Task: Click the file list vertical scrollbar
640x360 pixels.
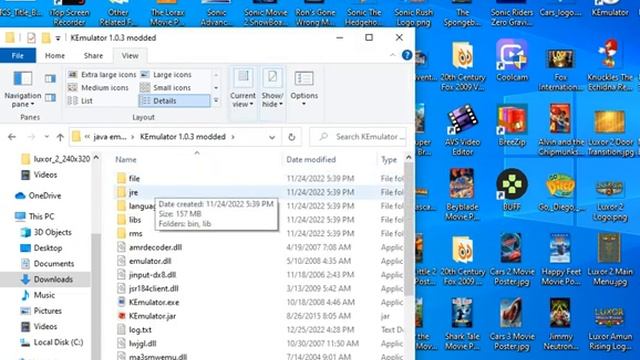Action: [409, 229]
